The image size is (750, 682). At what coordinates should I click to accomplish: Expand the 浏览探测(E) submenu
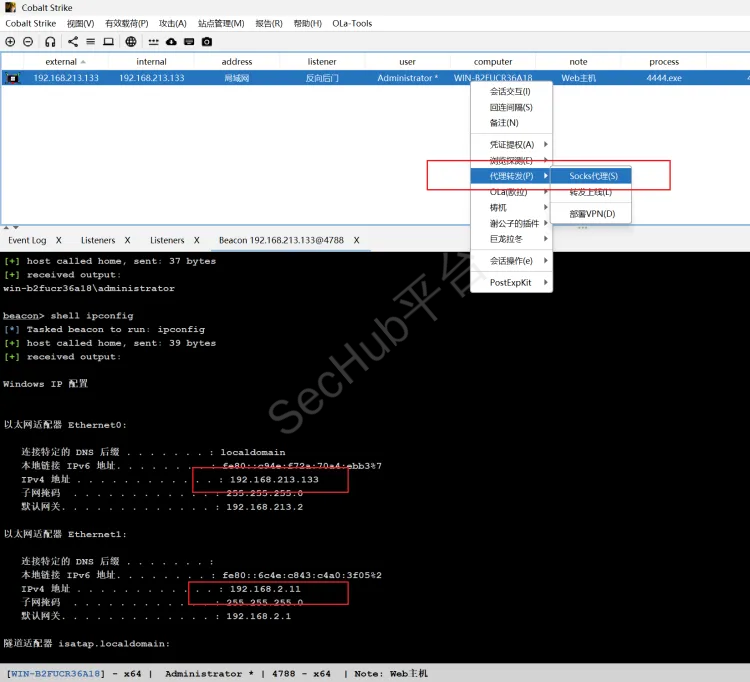coord(511,160)
